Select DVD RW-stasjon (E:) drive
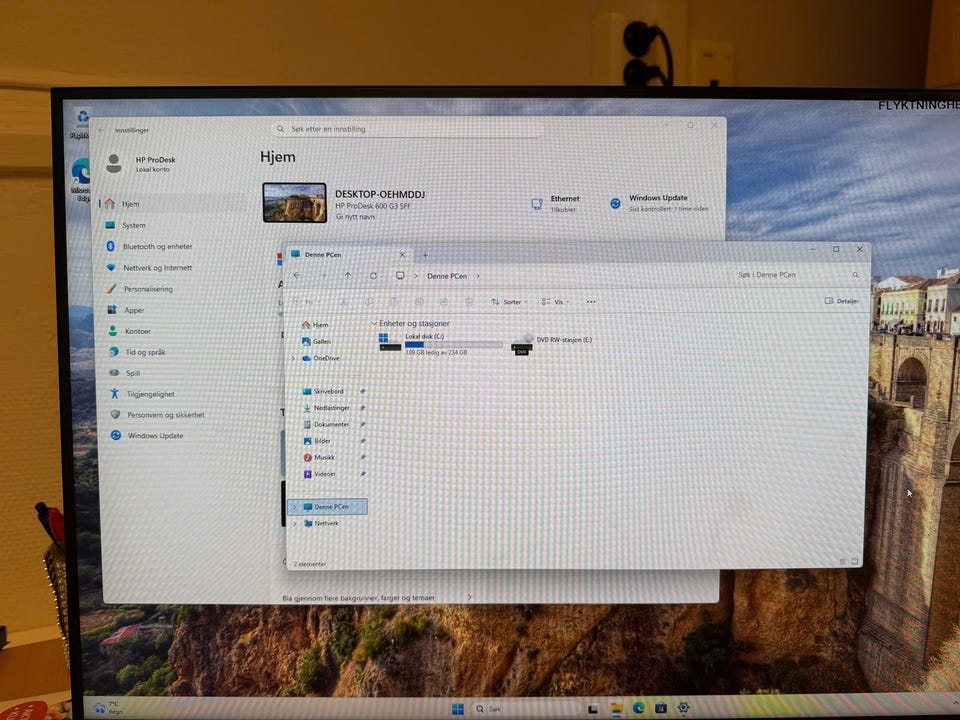This screenshot has width=960, height=720. click(x=552, y=345)
